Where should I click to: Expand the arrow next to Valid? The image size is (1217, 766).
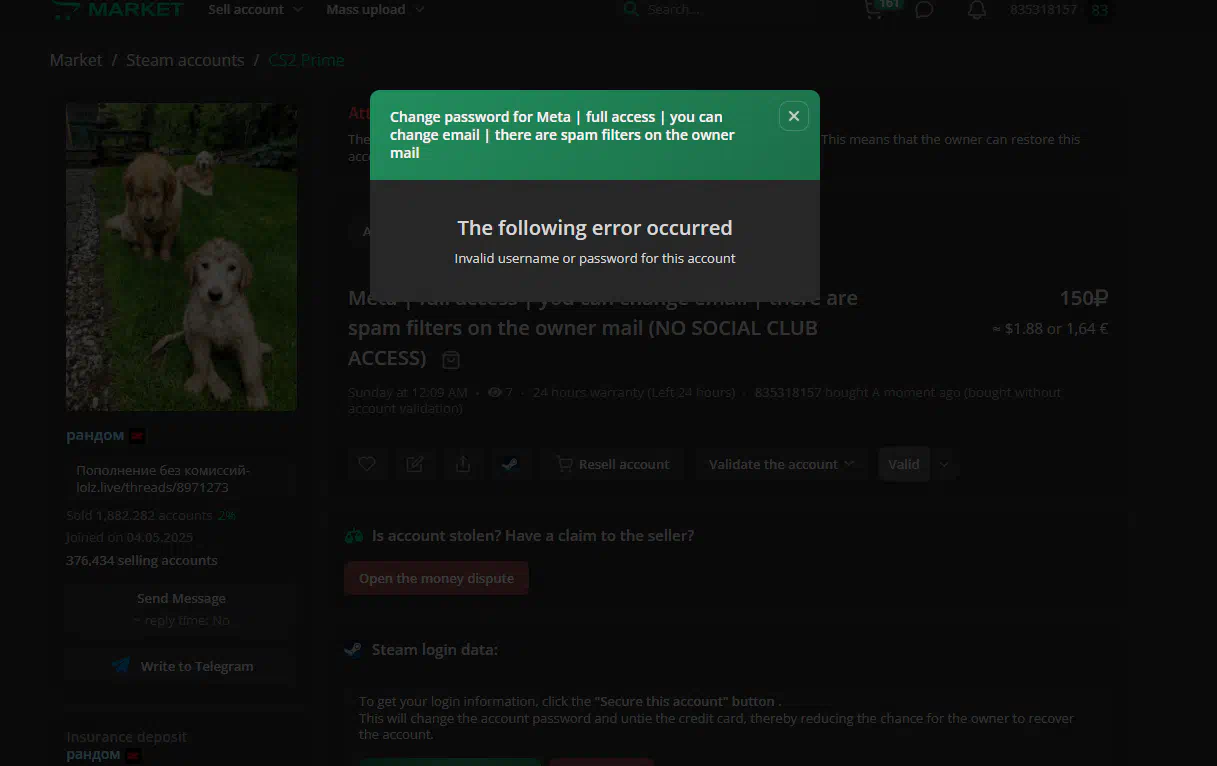tap(944, 464)
